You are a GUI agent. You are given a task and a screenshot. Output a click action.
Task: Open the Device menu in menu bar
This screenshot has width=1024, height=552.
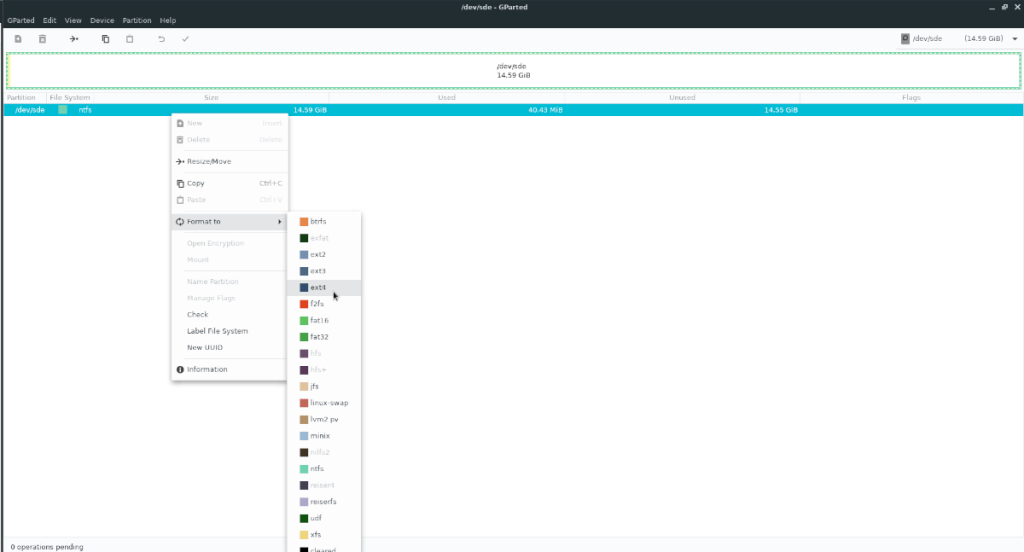pyautogui.click(x=102, y=20)
